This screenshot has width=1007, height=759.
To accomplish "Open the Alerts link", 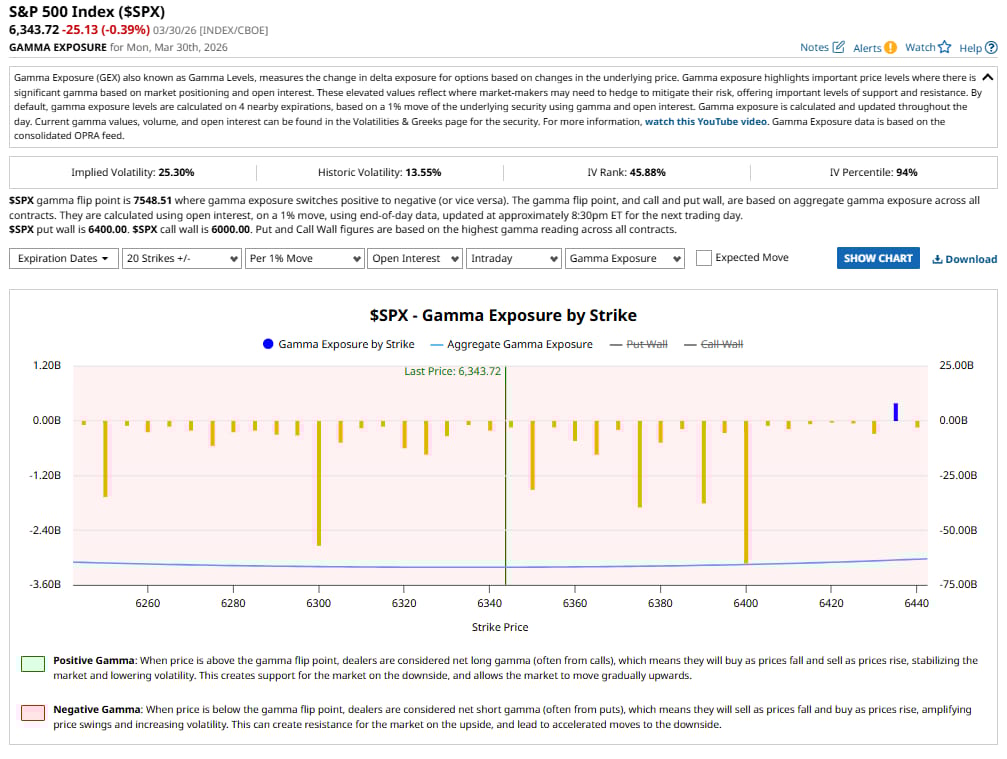I will point(867,48).
